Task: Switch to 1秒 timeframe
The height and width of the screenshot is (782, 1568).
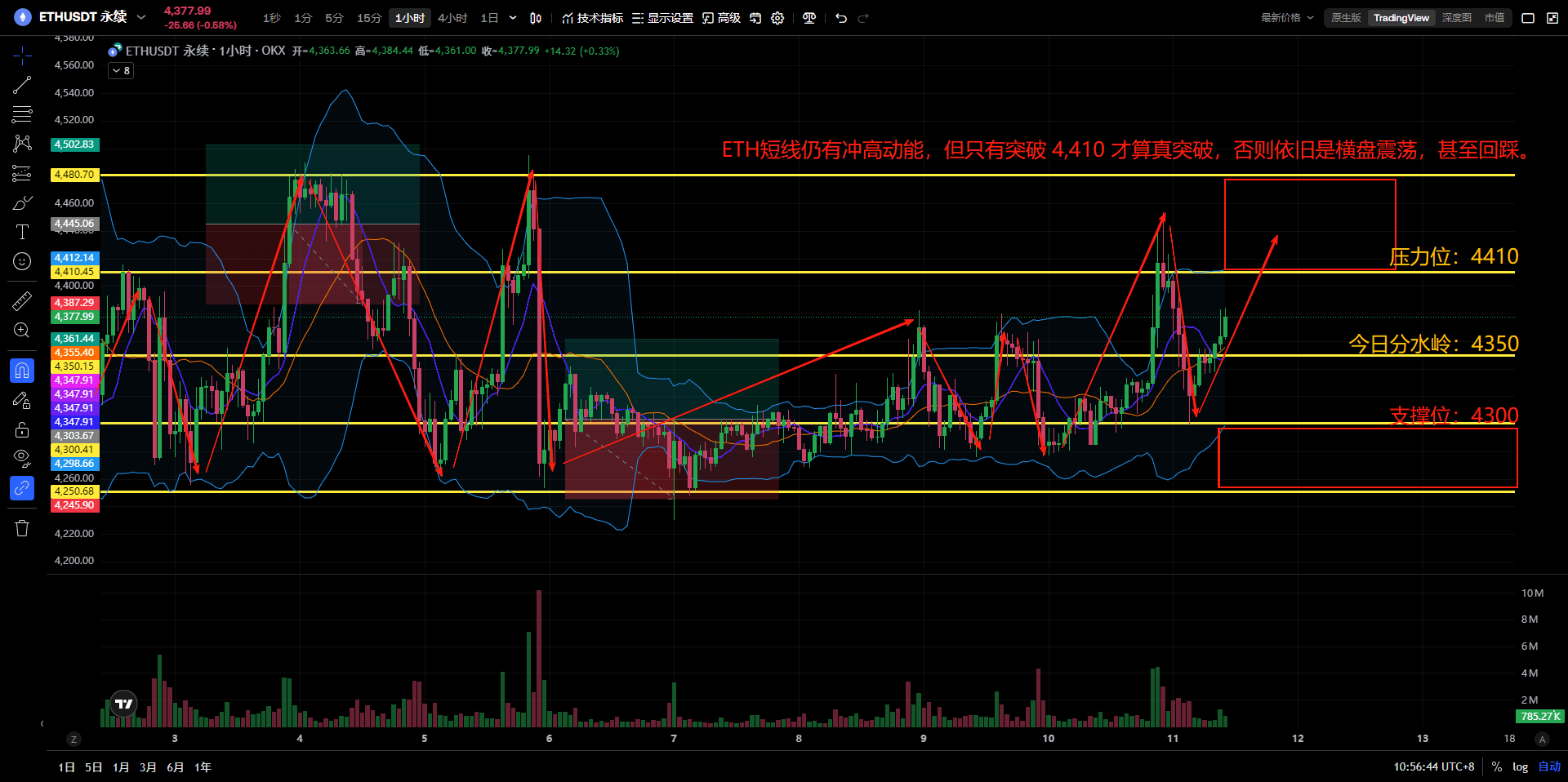Action: [x=272, y=18]
